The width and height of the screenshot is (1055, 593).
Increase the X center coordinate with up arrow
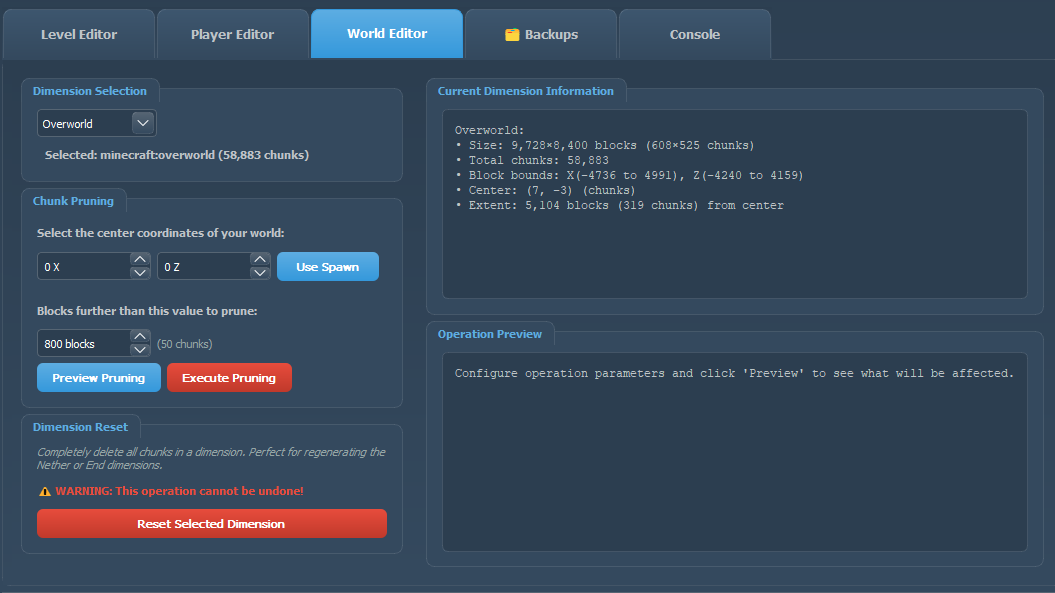tap(140, 260)
